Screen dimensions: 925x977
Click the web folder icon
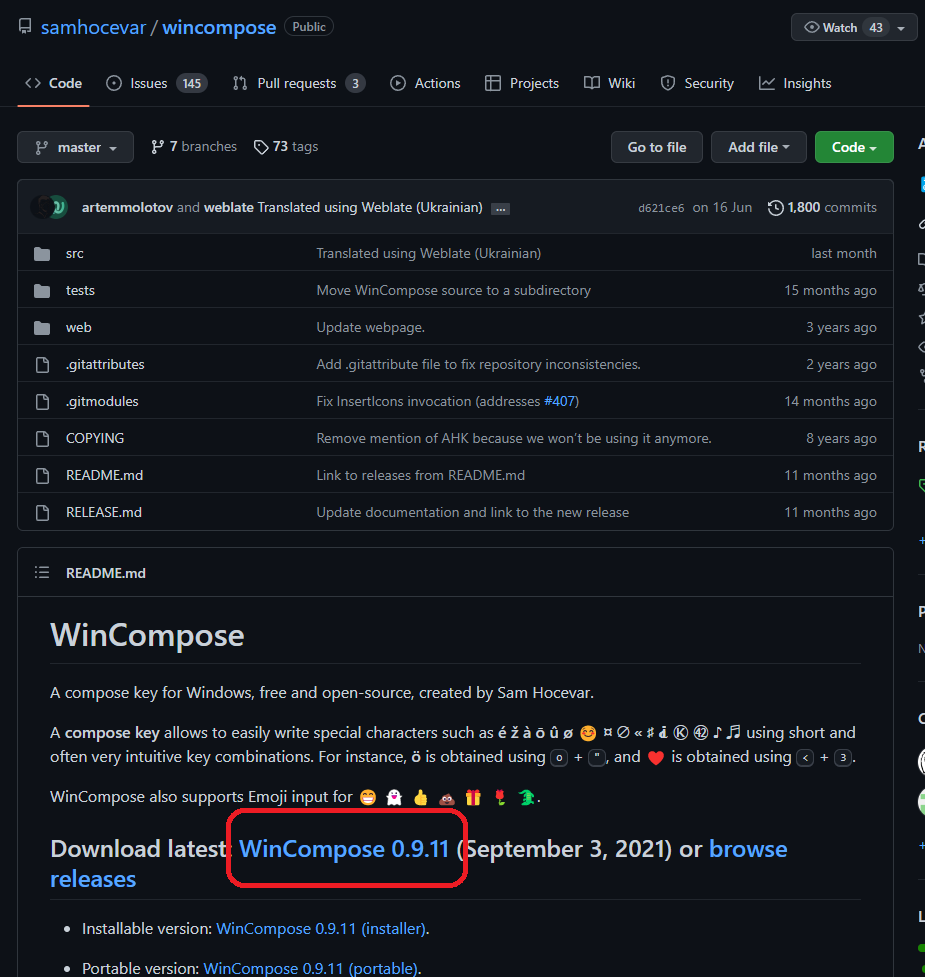(x=42, y=327)
